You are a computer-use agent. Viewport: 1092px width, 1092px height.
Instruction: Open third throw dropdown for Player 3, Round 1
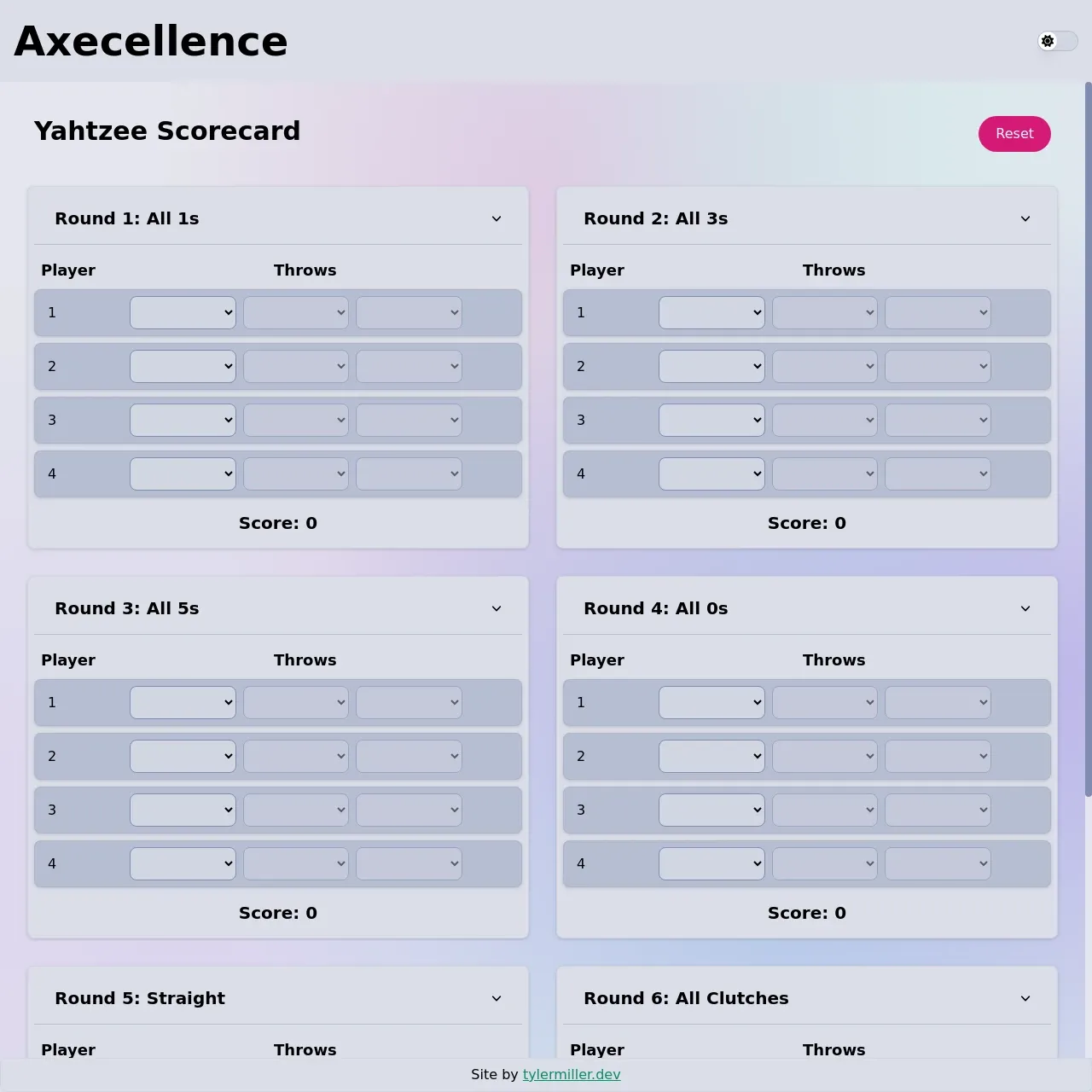click(x=409, y=420)
